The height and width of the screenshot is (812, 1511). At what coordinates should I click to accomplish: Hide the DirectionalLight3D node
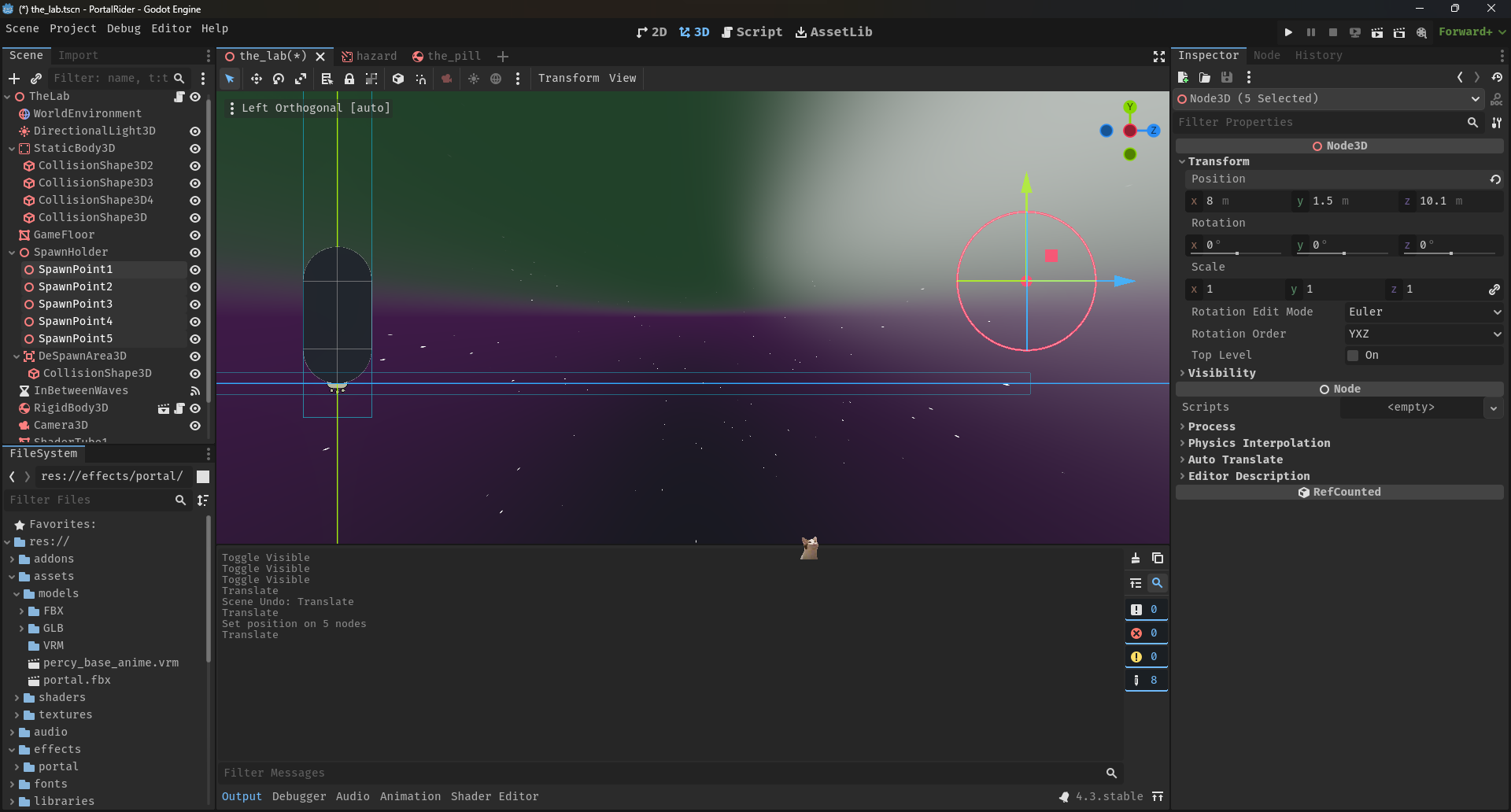coord(195,131)
